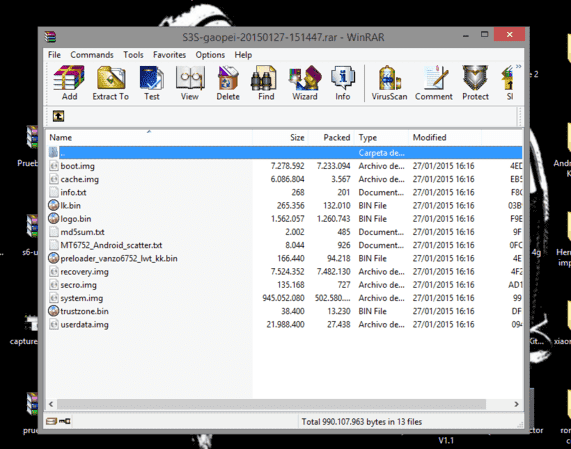Click the key password icon in the status bar
Screen dimensions: 571x449
point(64,421)
